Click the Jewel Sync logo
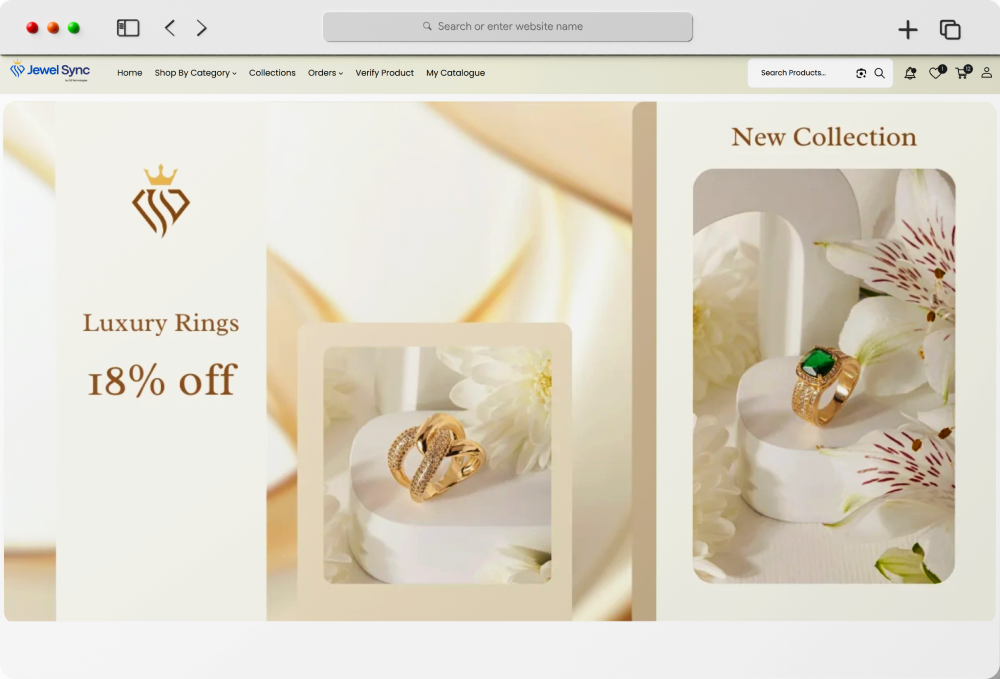The width and height of the screenshot is (1000, 679). tap(50, 71)
